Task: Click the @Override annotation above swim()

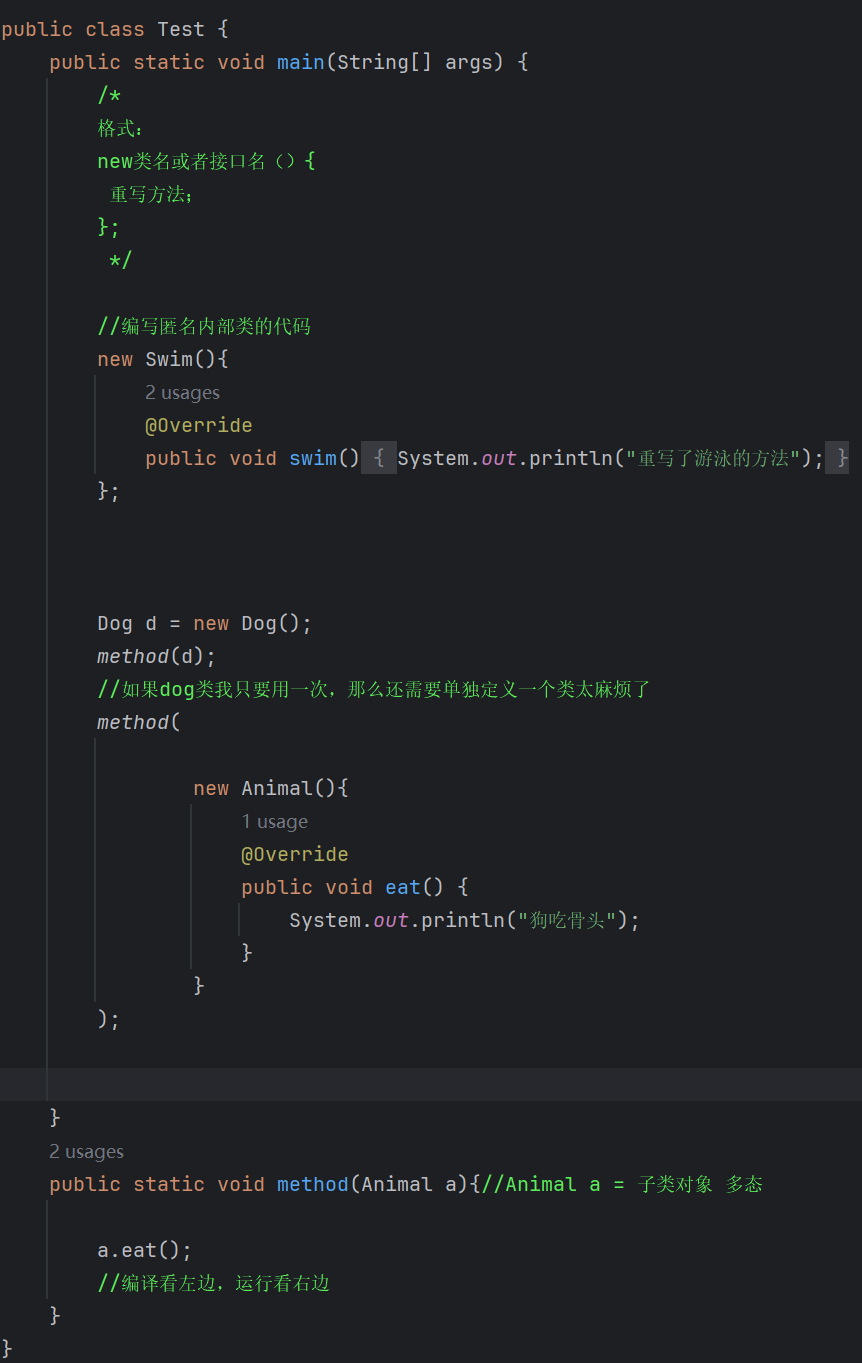Action: point(198,426)
